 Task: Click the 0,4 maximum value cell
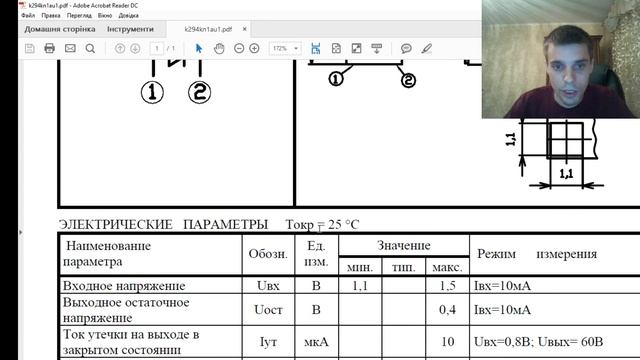pyautogui.click(x=447, y=310)
